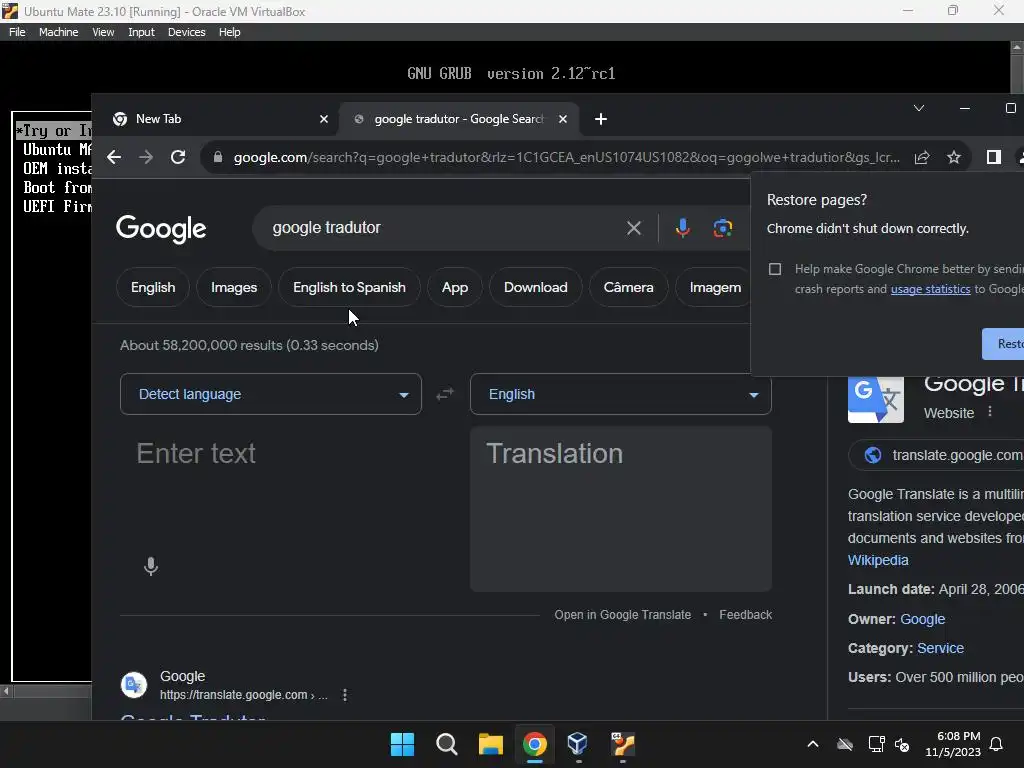This screenshot has width=1024, height=768.
Task: Bookmark this page with the star
Action: [954, 157]
